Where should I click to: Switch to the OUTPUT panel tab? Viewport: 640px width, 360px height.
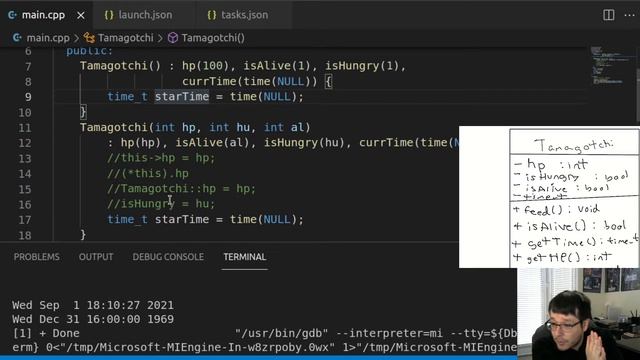96,257
